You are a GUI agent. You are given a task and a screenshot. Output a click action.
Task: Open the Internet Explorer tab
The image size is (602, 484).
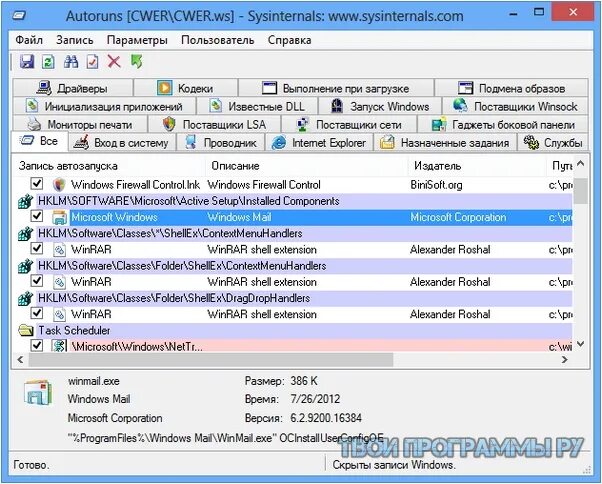tap(319, 142)
